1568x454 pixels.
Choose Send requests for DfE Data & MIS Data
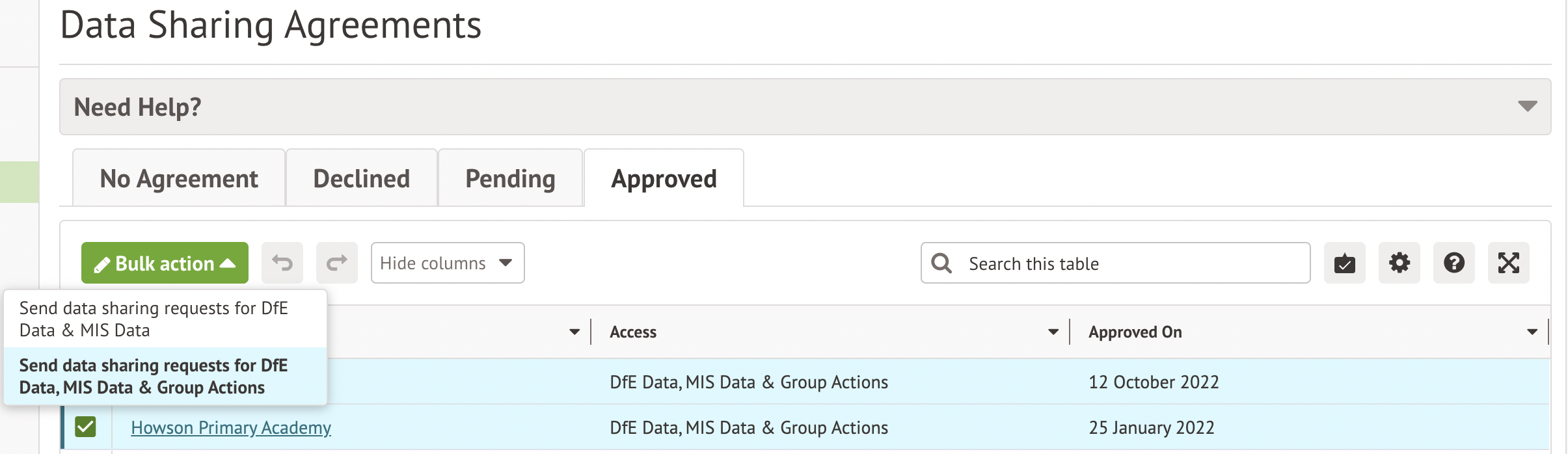(x=154, y=319)
